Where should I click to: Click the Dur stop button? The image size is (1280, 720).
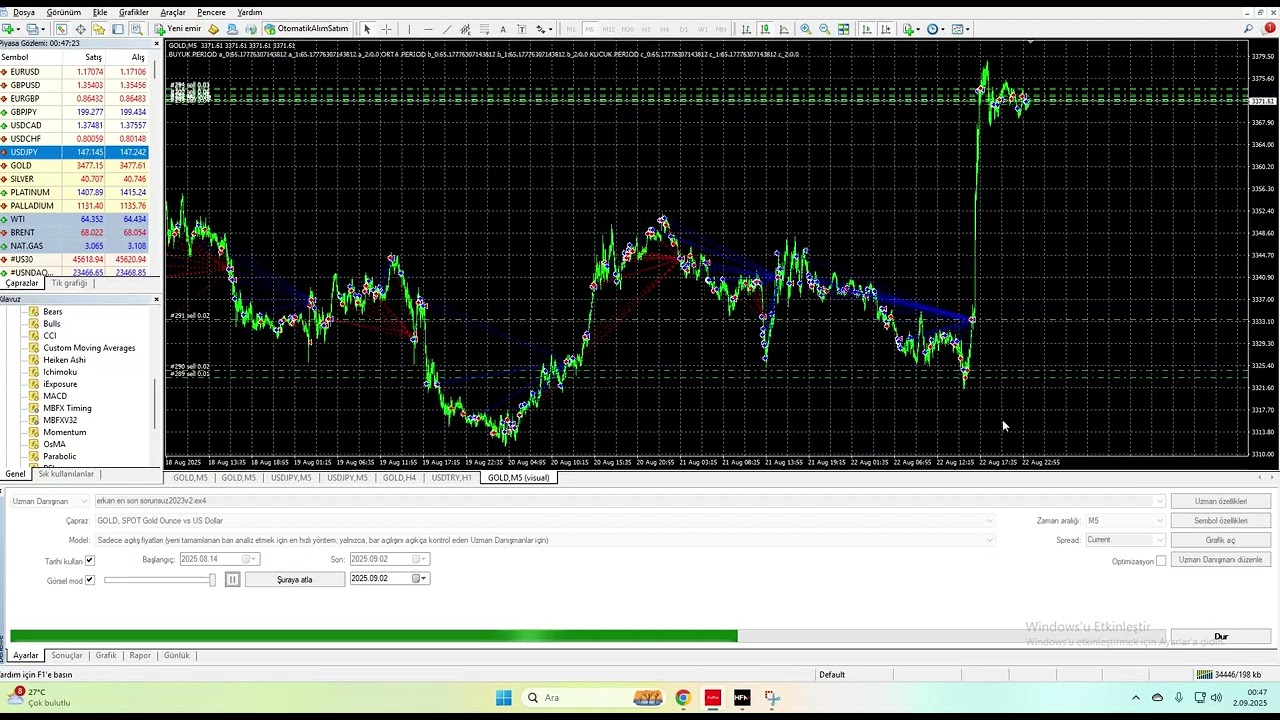click(1220, 637)
